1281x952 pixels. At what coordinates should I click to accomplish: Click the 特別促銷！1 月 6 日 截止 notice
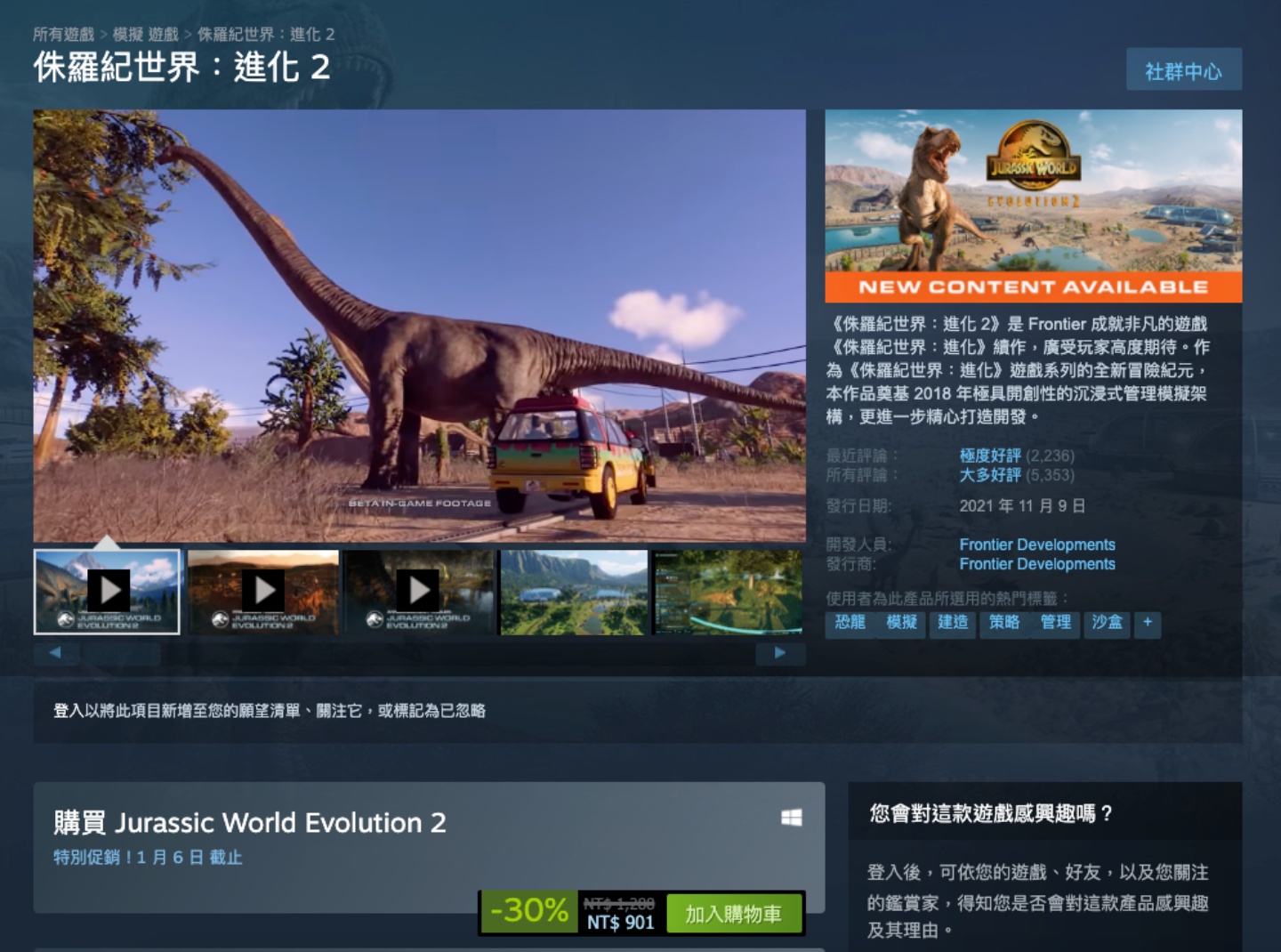coord(148,857)
